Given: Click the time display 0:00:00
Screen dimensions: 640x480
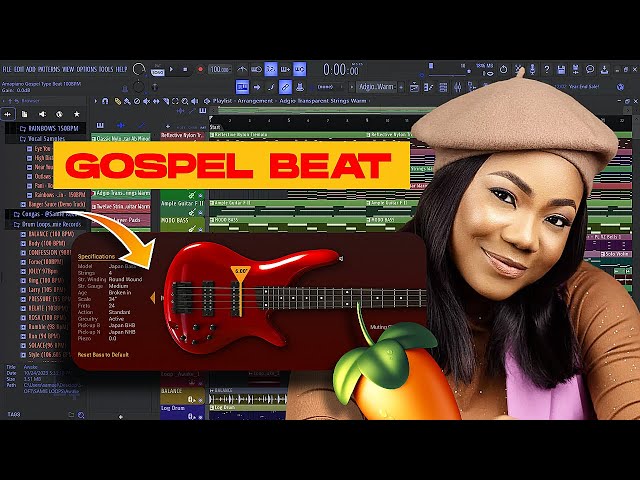Looking at the screenshot, I should (342, 70).
